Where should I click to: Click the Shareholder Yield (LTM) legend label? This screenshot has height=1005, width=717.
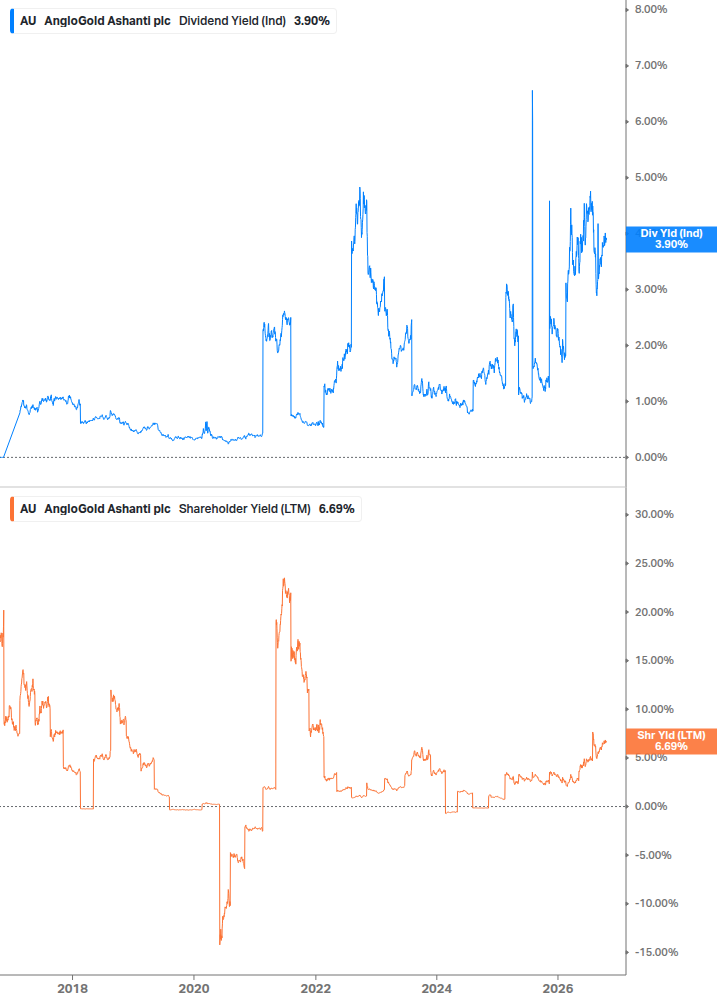(x=244, y=509)
